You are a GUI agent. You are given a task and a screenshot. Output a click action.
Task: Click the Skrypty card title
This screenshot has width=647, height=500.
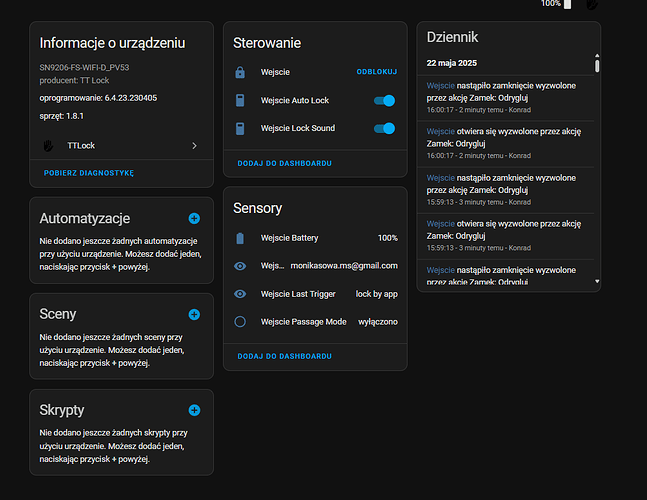pyautogui.click(x=62, y=410)
